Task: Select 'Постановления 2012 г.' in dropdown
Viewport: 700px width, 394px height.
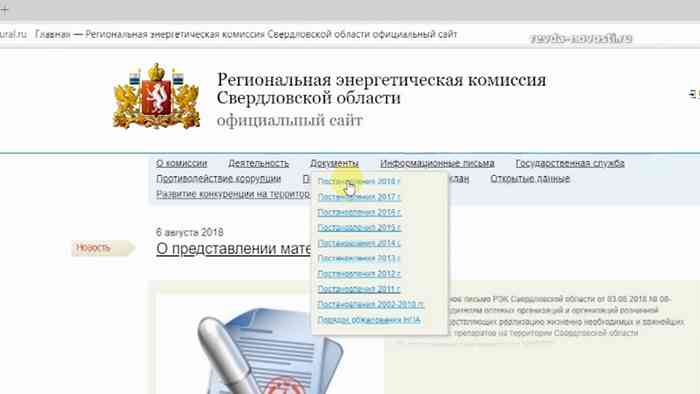Action: click(x=359, y=274)
